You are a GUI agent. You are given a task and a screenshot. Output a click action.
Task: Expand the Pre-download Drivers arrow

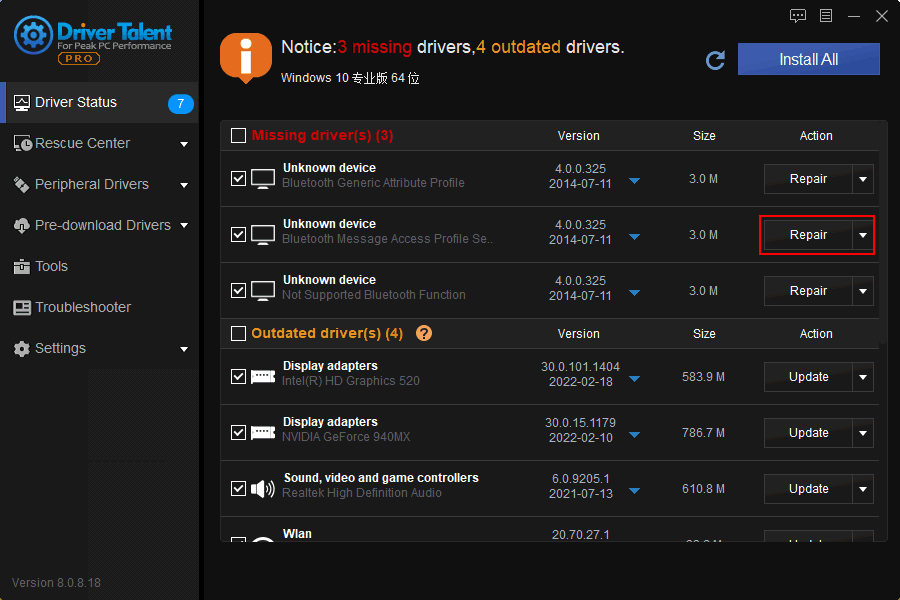click(184, 226)
